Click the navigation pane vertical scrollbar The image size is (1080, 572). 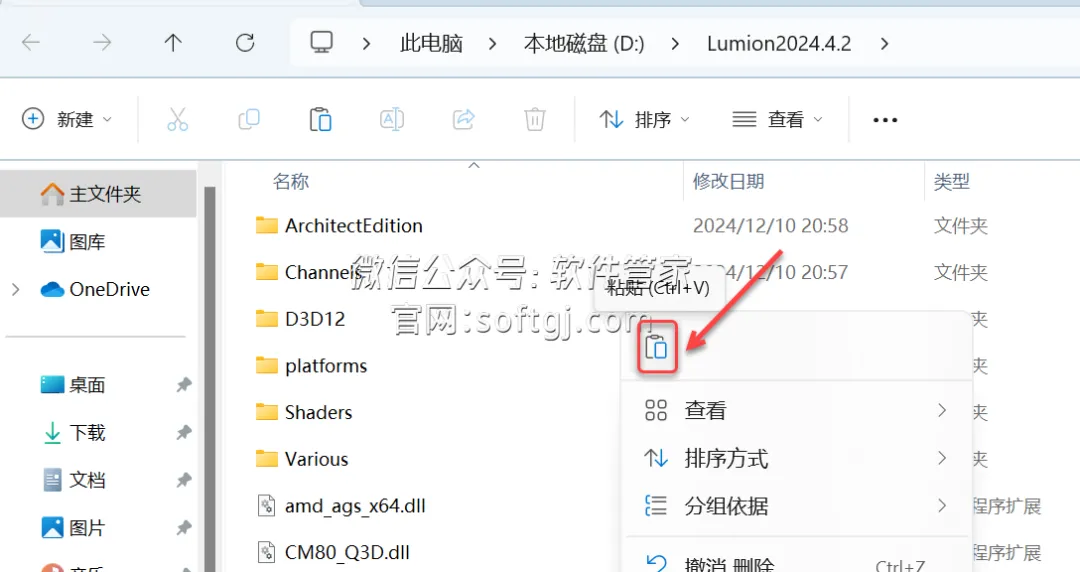pos(209,379)
